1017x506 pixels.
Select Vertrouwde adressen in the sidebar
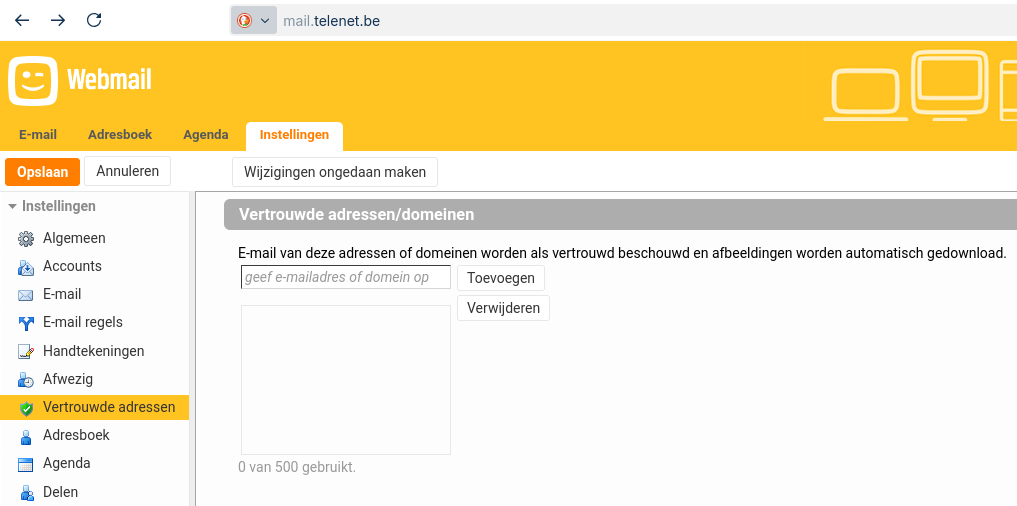95,407
